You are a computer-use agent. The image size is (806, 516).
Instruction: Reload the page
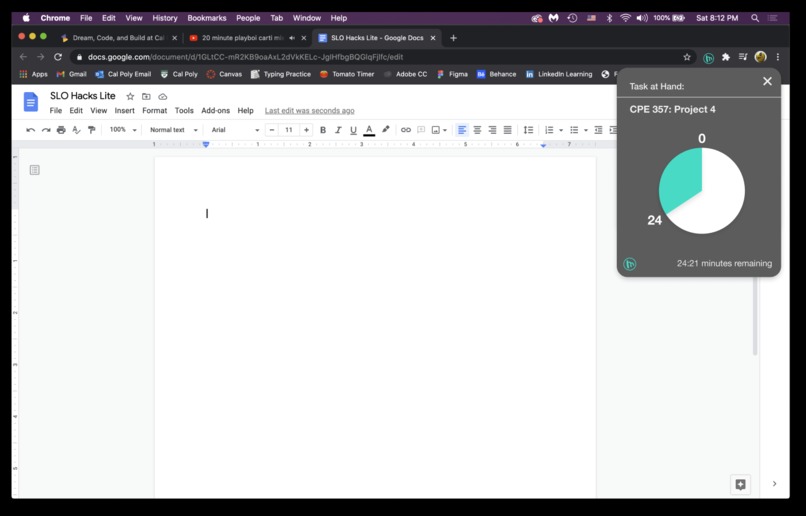click(x=58, y=57)
